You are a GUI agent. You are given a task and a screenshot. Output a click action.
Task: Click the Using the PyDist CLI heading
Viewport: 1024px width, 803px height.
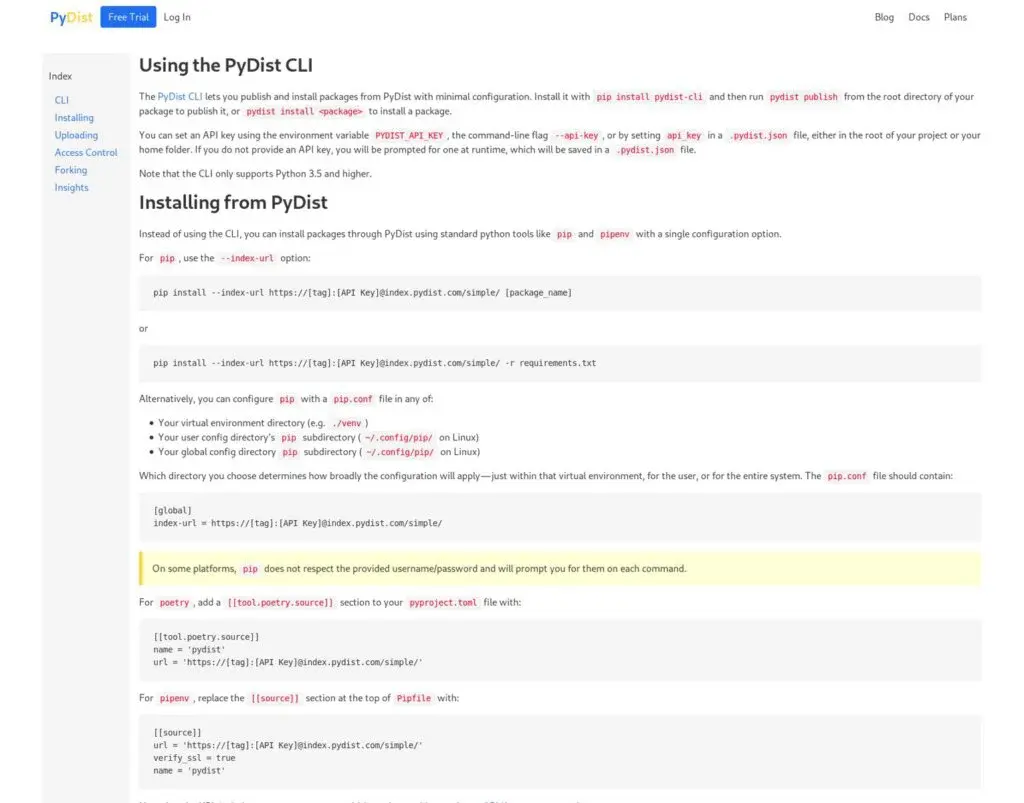(226, 65)
